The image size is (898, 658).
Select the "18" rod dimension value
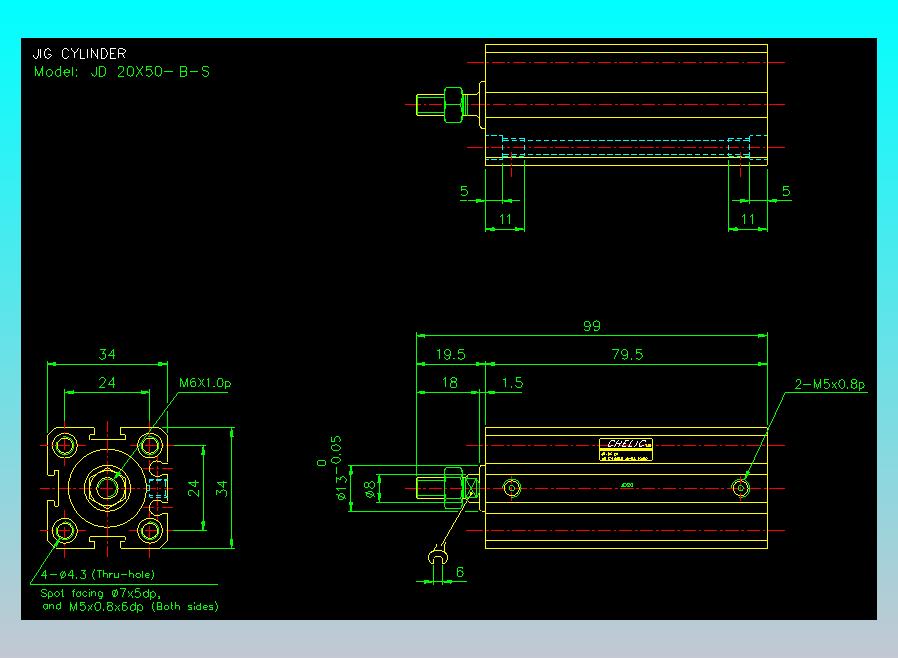(450, 383)
